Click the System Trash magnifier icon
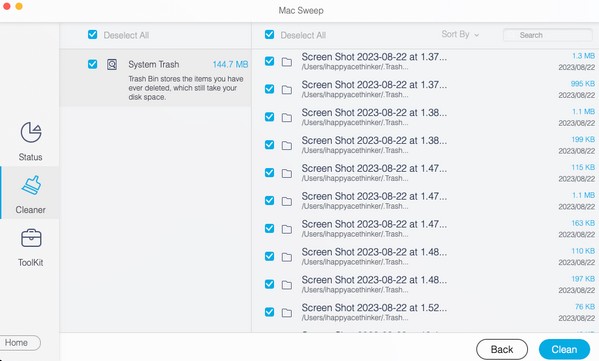Screen dimensions: 599x361 [112, 64]
